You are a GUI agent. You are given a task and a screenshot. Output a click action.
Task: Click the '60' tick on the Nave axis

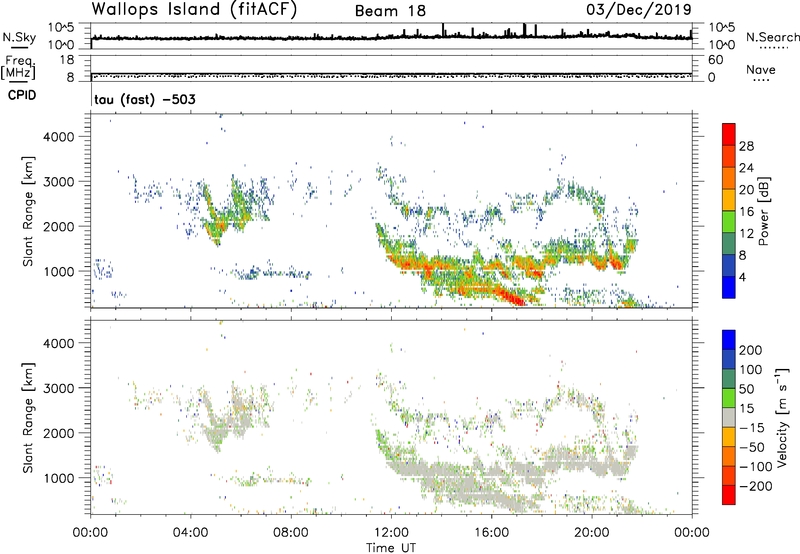716,60
